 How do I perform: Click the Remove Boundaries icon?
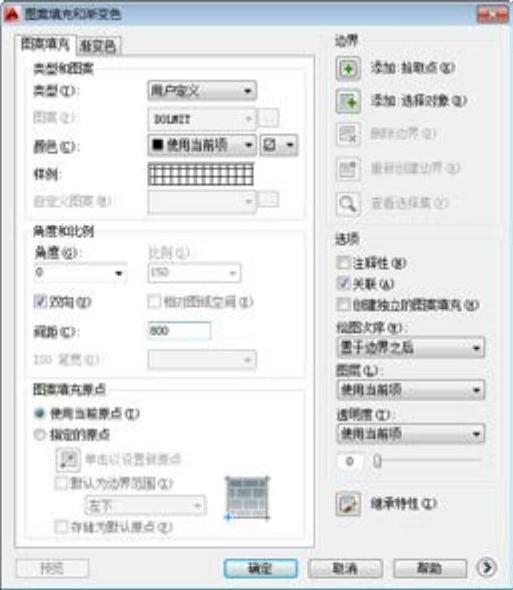pos(348,134)
